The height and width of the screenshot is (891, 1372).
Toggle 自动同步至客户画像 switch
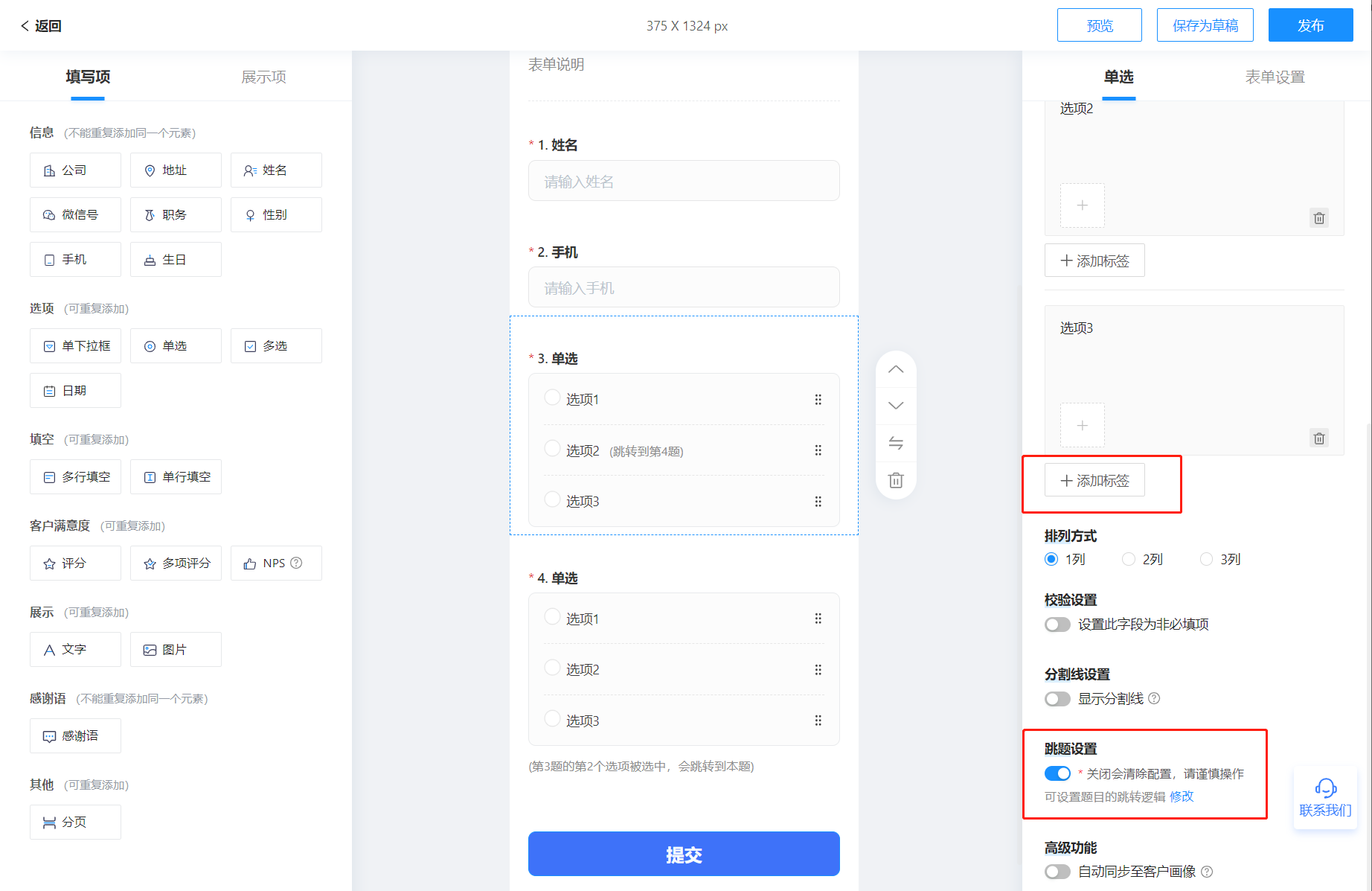pyautogui.click(x=1057, y=872)
